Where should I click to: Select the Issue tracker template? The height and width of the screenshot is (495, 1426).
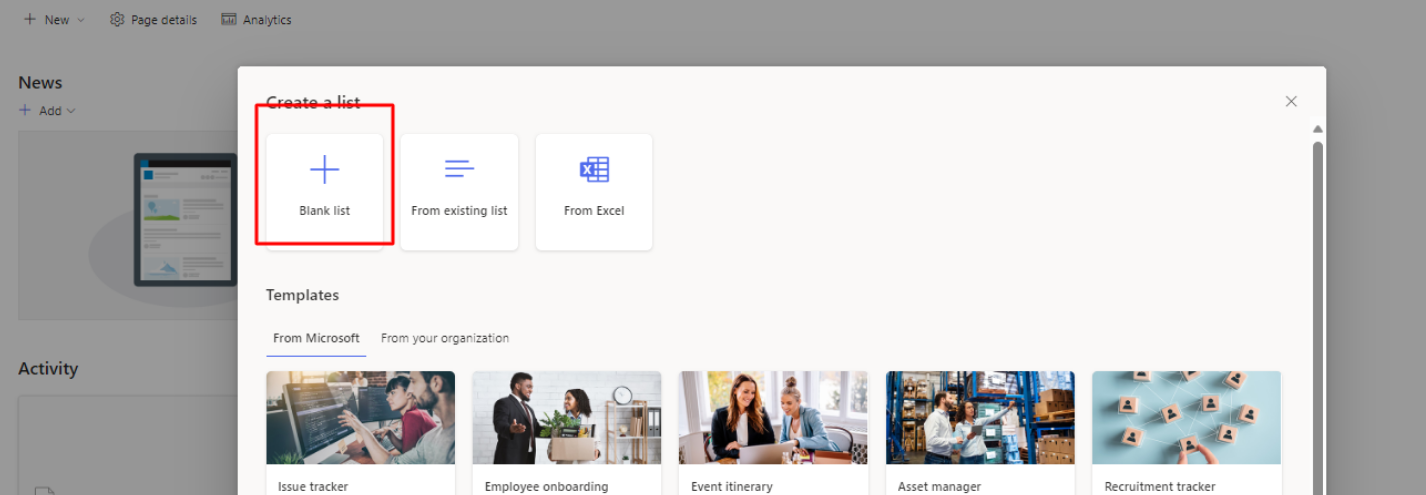pyautogui.click(x=360, y=433)
